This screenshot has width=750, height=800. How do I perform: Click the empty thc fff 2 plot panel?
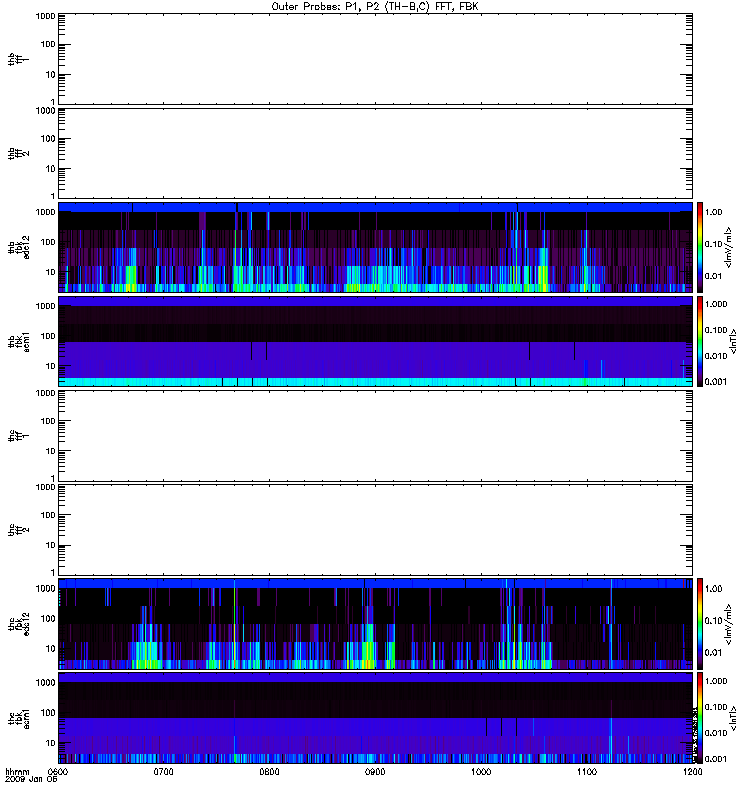click(375, 530)
